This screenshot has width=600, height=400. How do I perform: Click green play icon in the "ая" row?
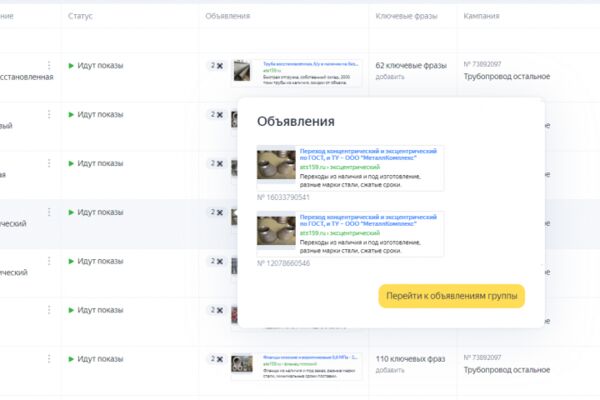[71, 163]
